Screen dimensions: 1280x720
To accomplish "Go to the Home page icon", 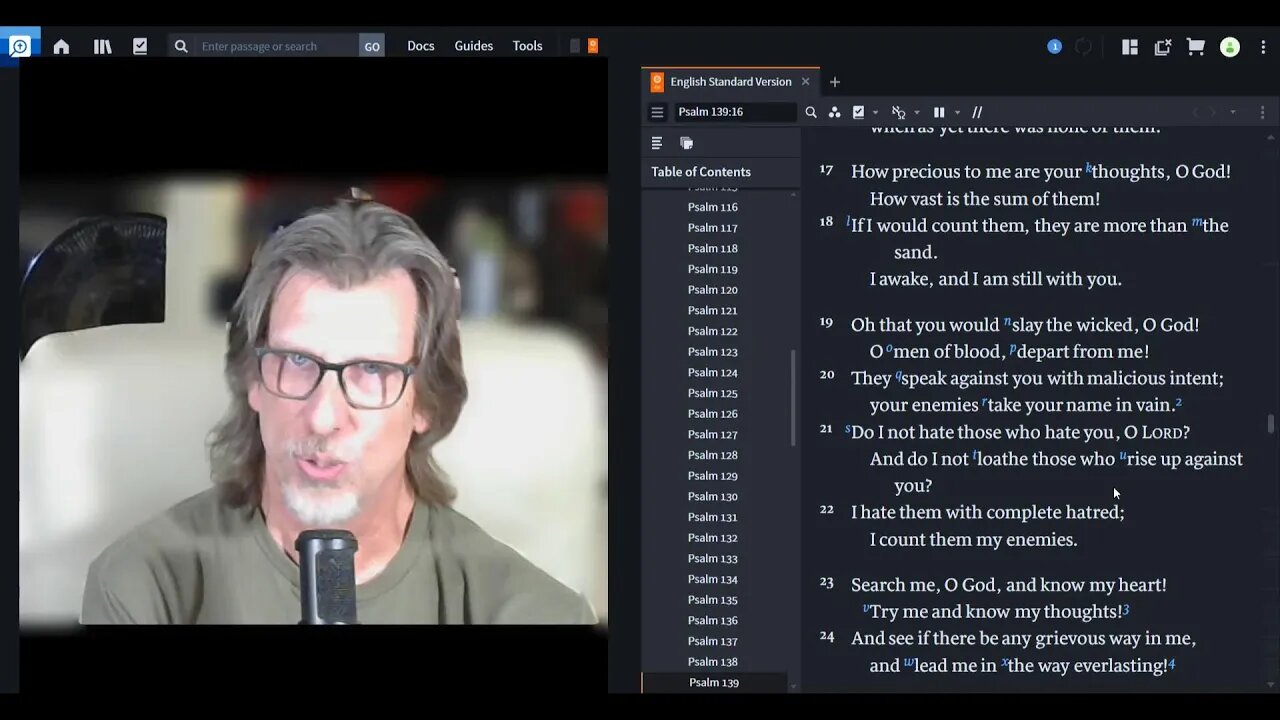I will click(x=61, y=46).
